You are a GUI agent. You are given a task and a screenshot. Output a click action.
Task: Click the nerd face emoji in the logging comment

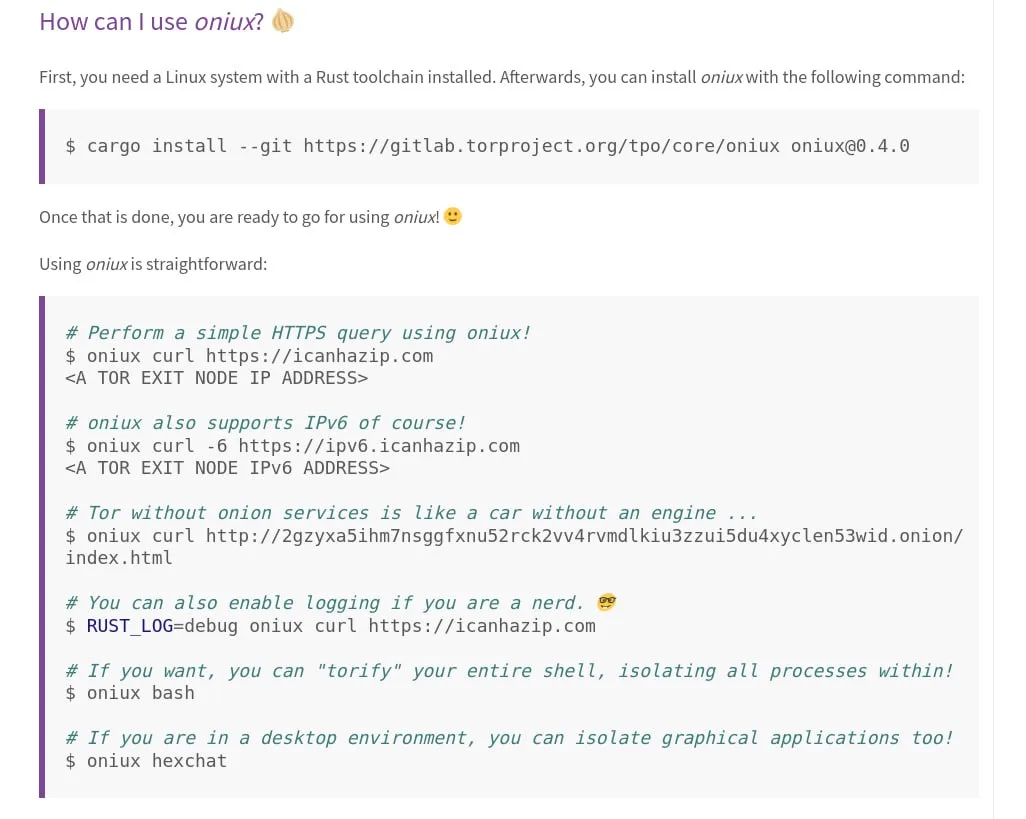pos(606,603)
